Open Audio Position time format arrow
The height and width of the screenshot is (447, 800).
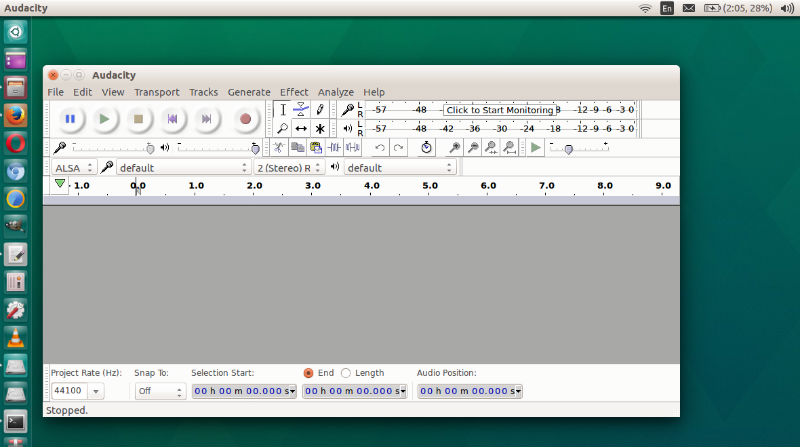pyautogui.click(x=518, y=391)
